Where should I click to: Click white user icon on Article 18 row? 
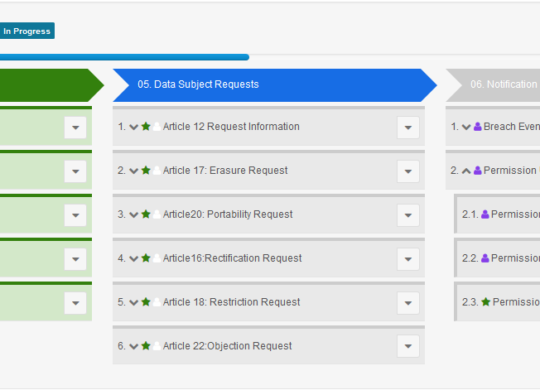tap(157, 302)
